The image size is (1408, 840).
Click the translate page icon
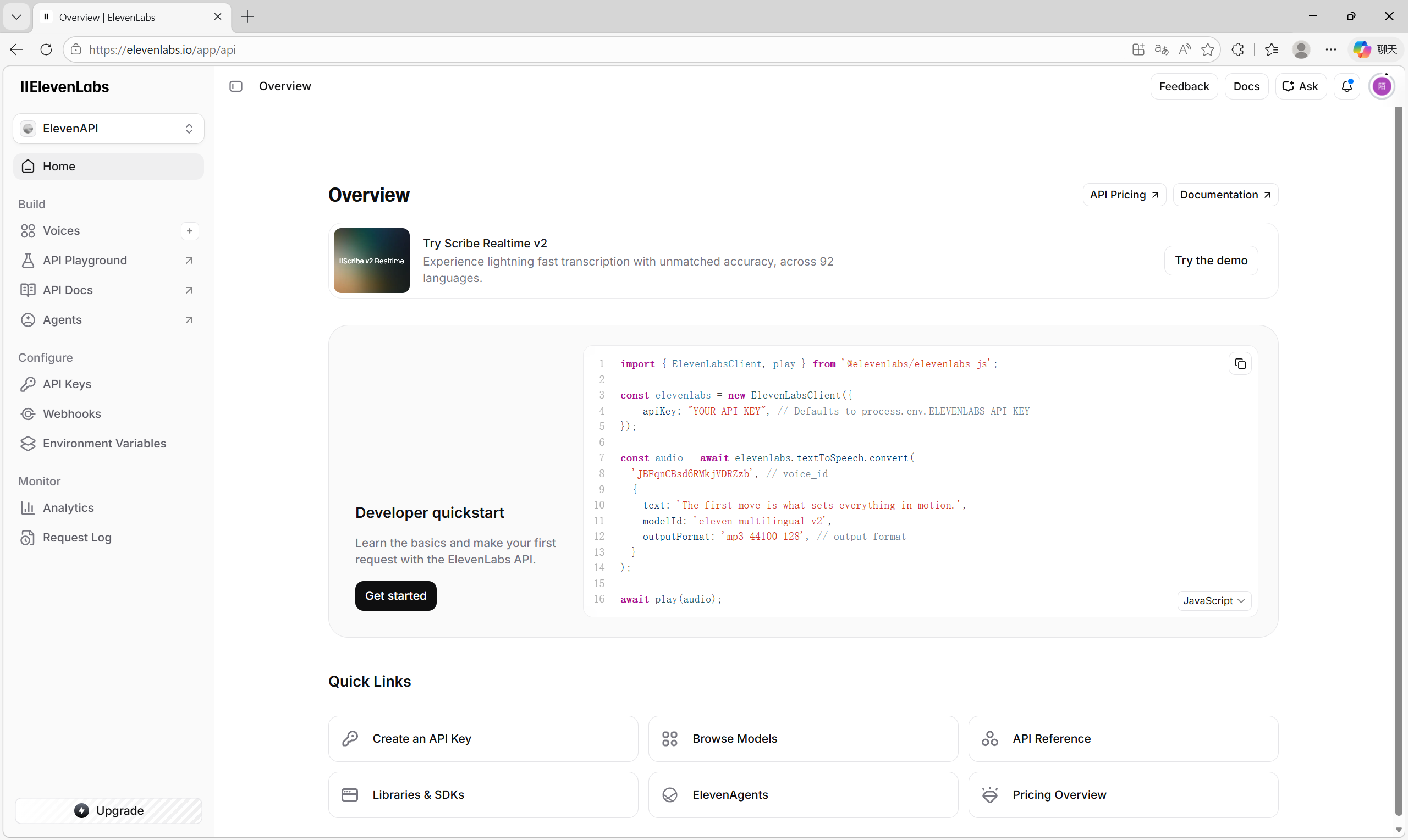(1161, 49)
